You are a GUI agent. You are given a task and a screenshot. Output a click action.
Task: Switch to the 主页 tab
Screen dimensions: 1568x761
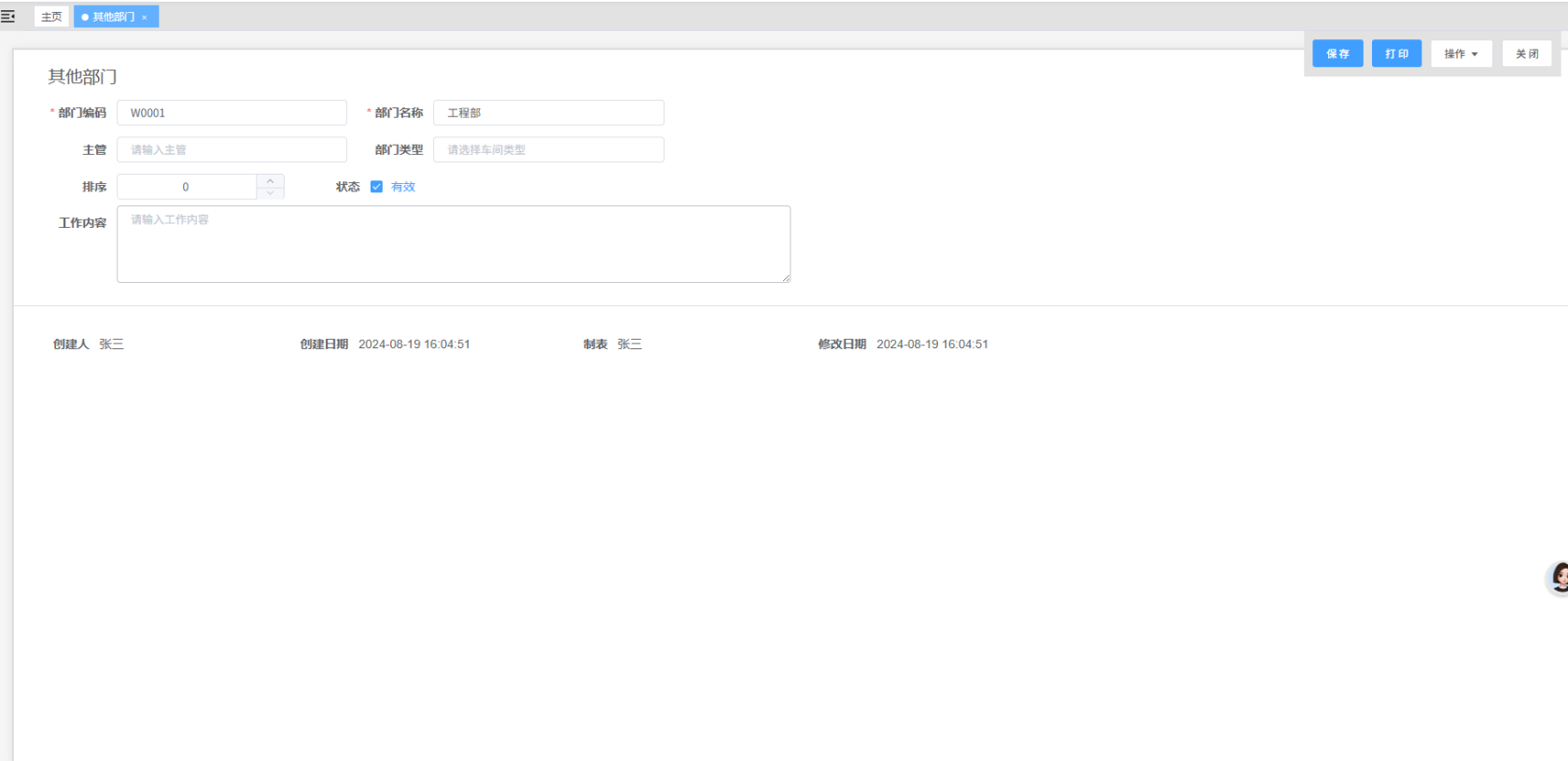tap(51, 17)
